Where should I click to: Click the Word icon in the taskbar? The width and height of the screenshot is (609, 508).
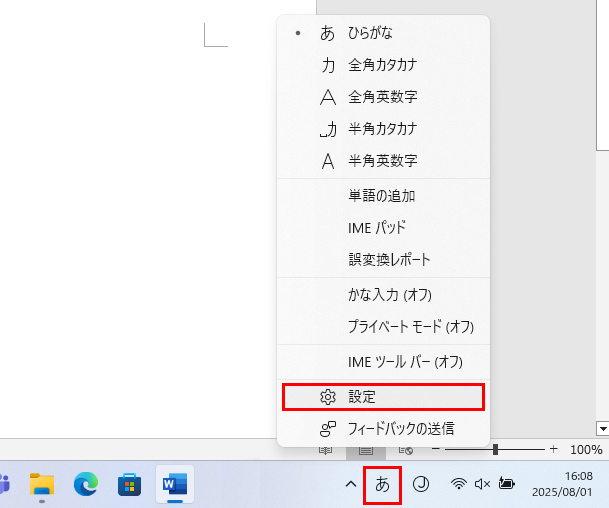pos(175,485)
